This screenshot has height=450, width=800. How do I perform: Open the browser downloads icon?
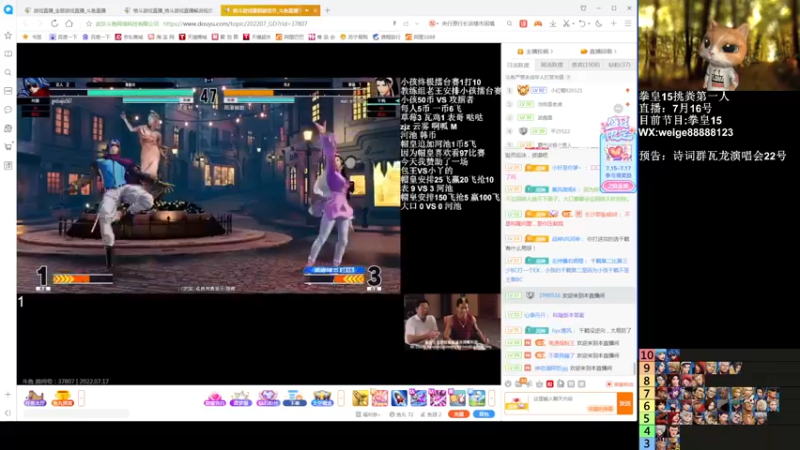pos(553,23)
